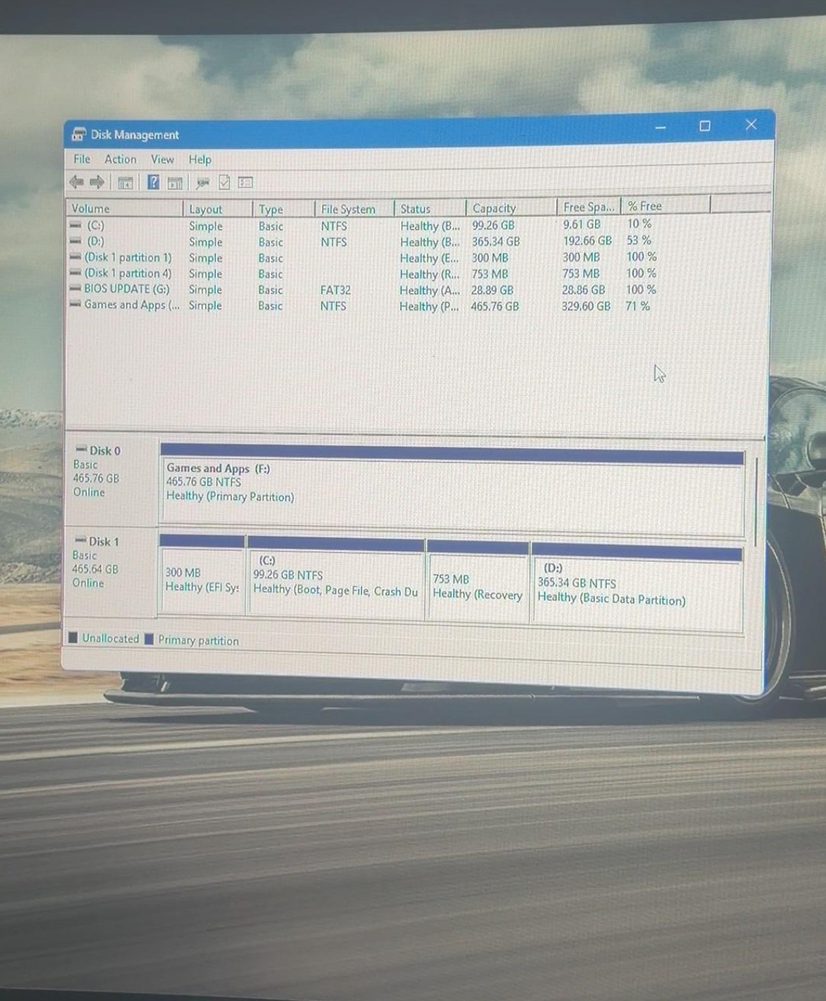Open the Help menu

(200, 160)
